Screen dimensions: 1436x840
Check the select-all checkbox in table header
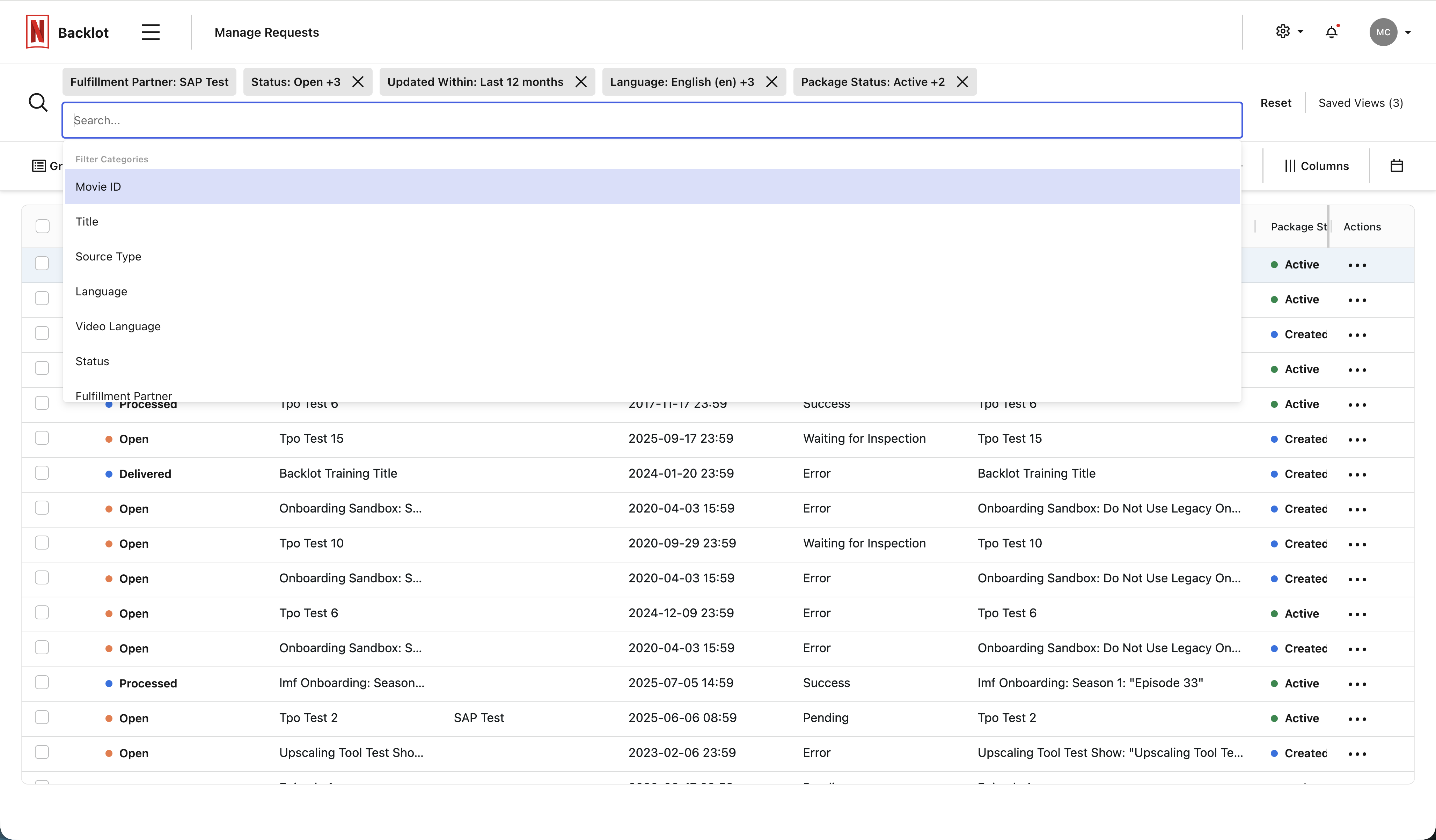tap(42, 226)
